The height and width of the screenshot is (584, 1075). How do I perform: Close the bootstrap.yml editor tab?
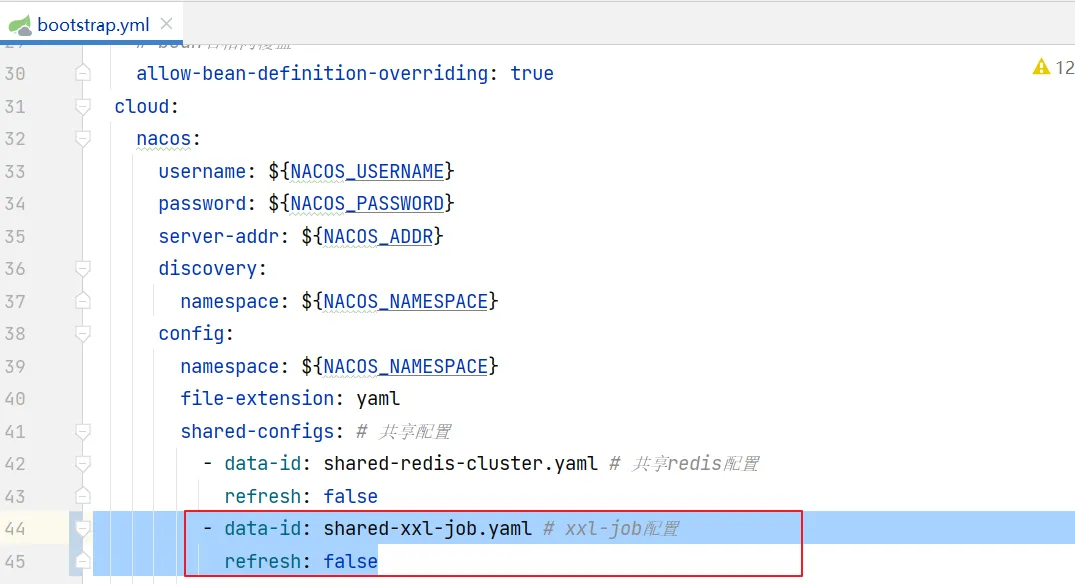166,25
